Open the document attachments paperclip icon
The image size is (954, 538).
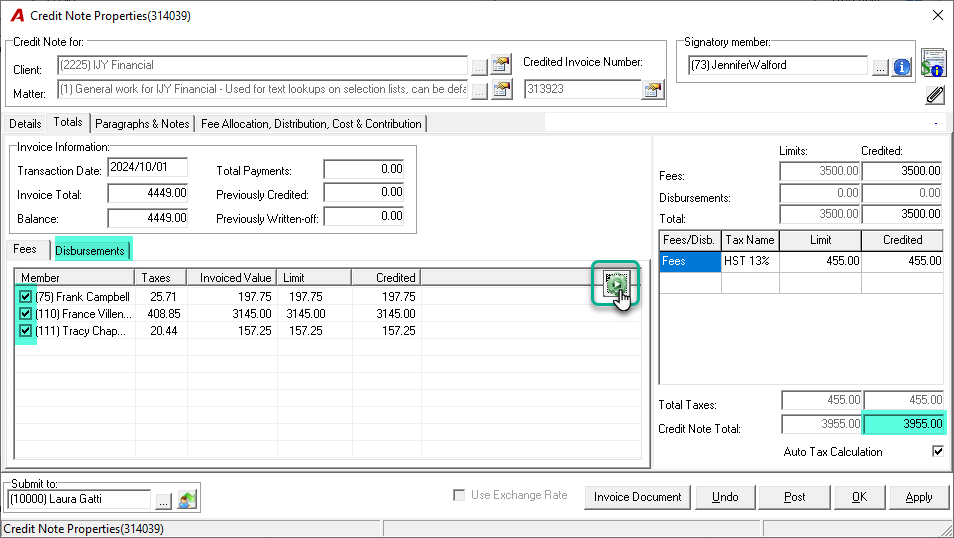[935, 95]
